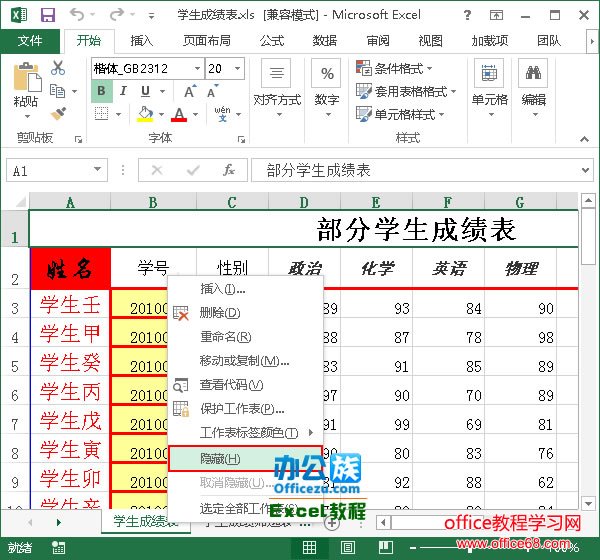Open Conditional Formatting (条件格式) menu
The width and height of the screenshot is (600, 560).
tap(394, 69)
